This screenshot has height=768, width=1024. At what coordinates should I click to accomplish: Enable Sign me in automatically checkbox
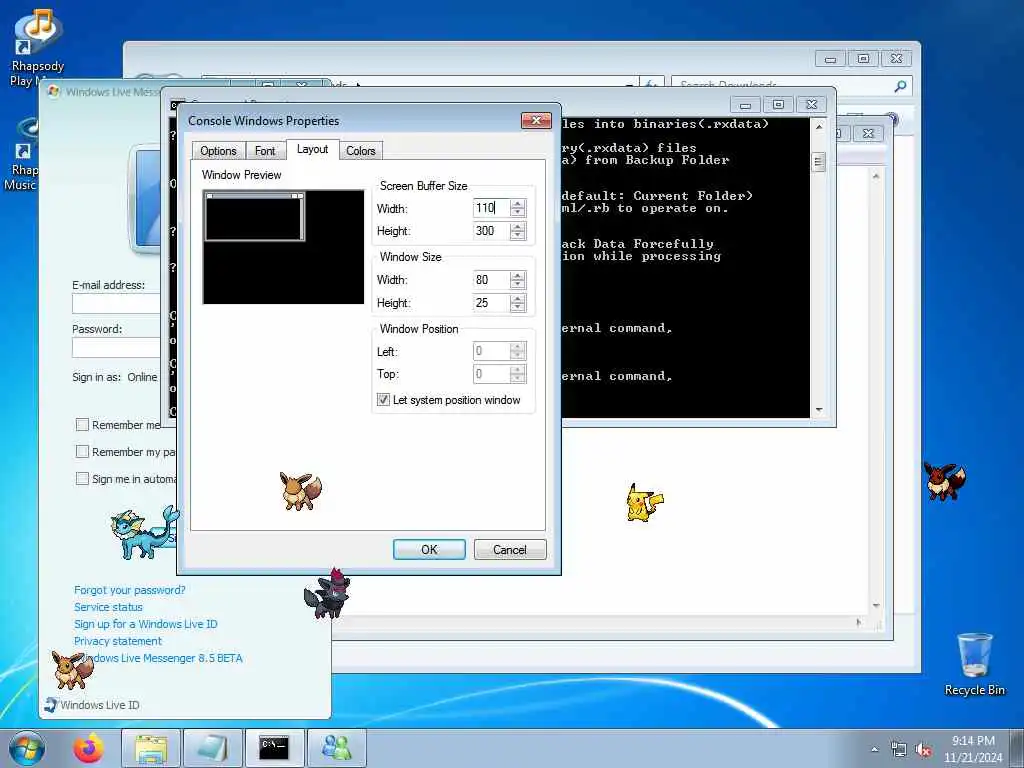tap(82, 478)
